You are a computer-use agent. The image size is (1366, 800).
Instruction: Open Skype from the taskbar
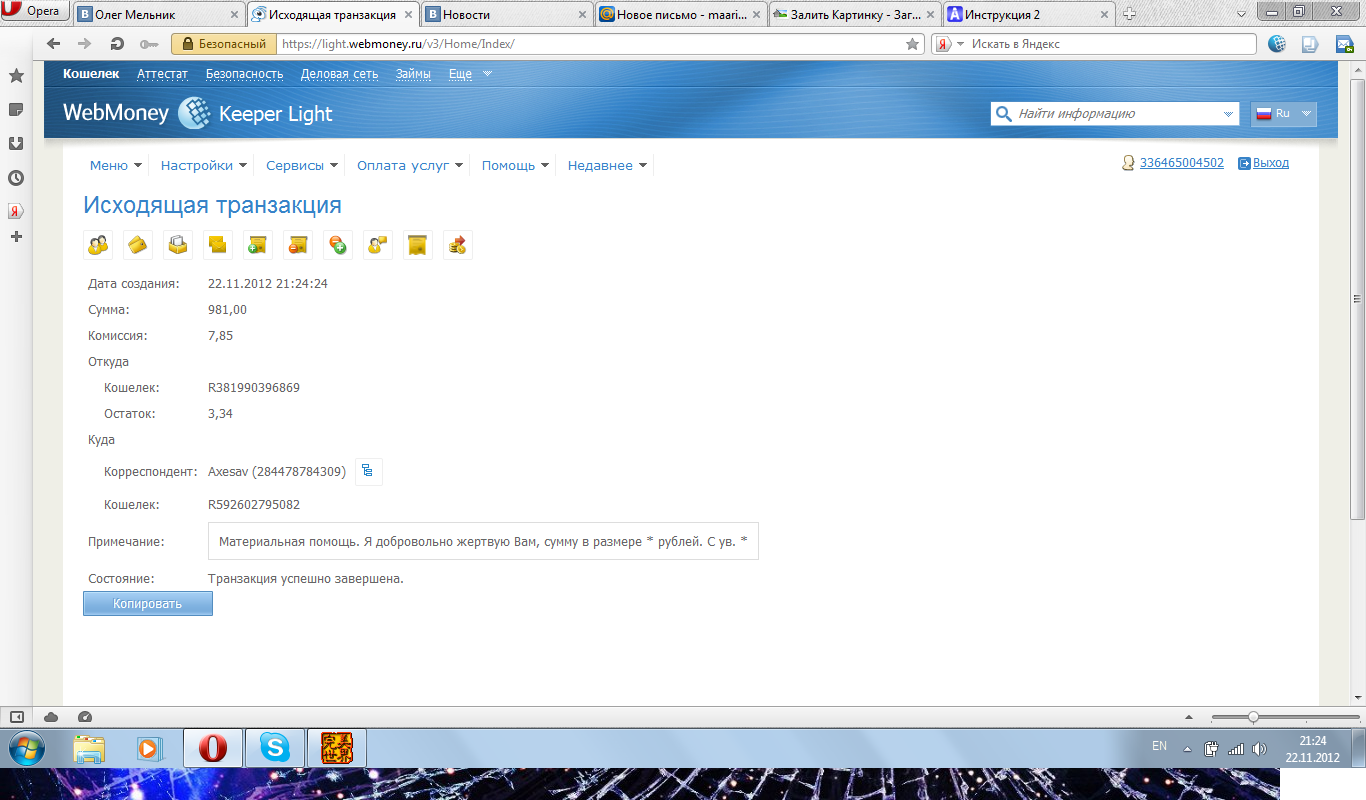(275, 748)
